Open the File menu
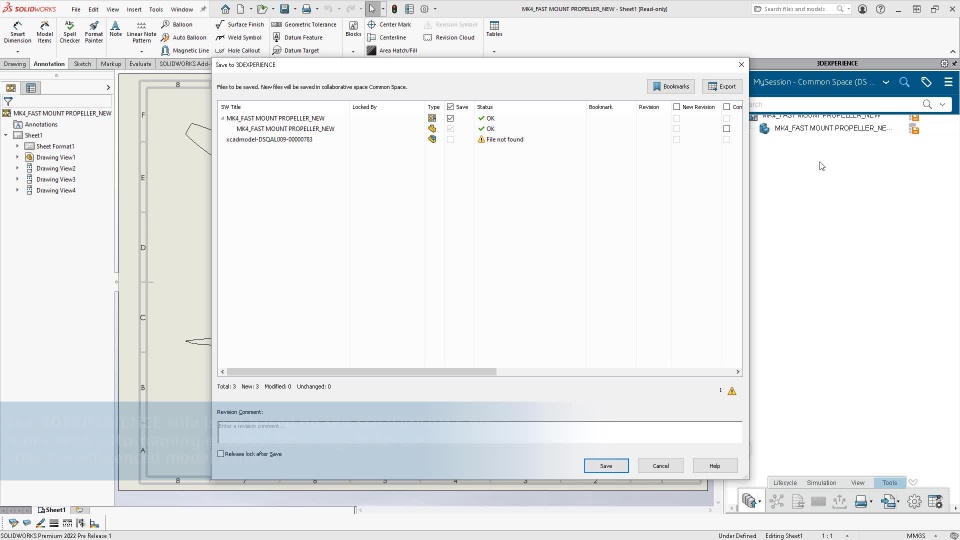The height and width of the screenshot is (540, 960). [76, 9]
